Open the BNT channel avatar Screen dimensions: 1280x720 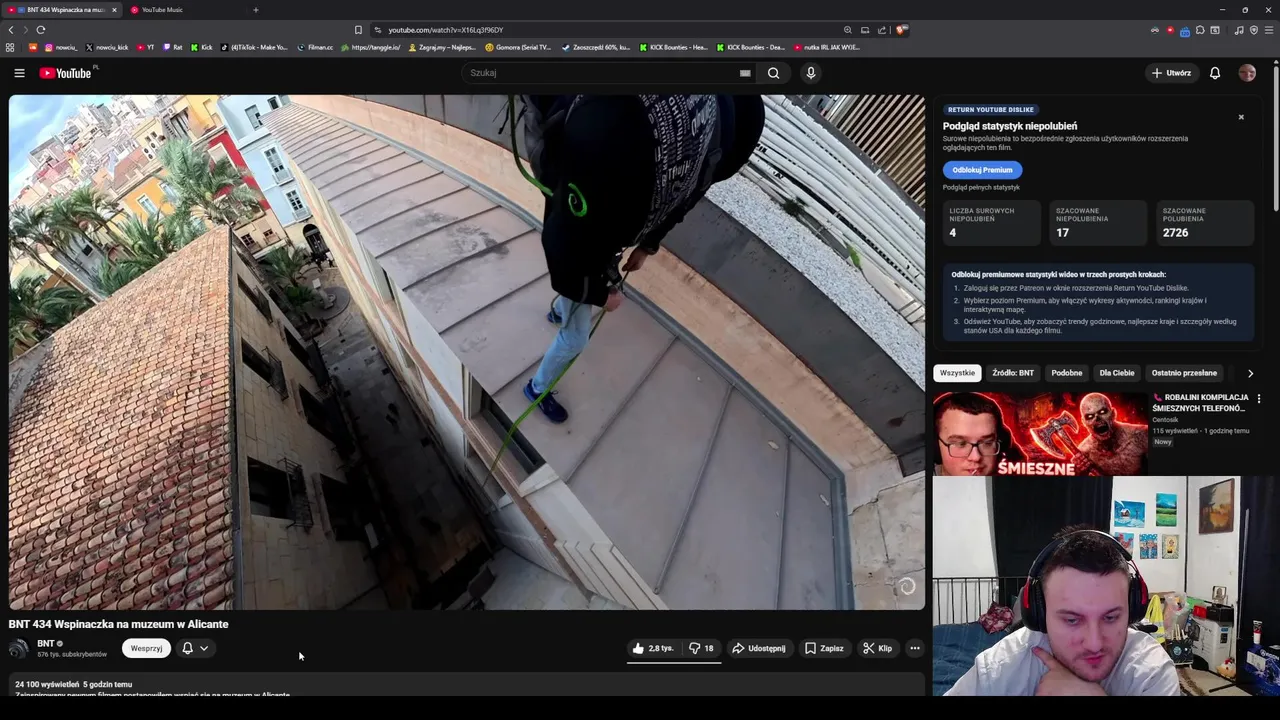(x=19, y=648)
